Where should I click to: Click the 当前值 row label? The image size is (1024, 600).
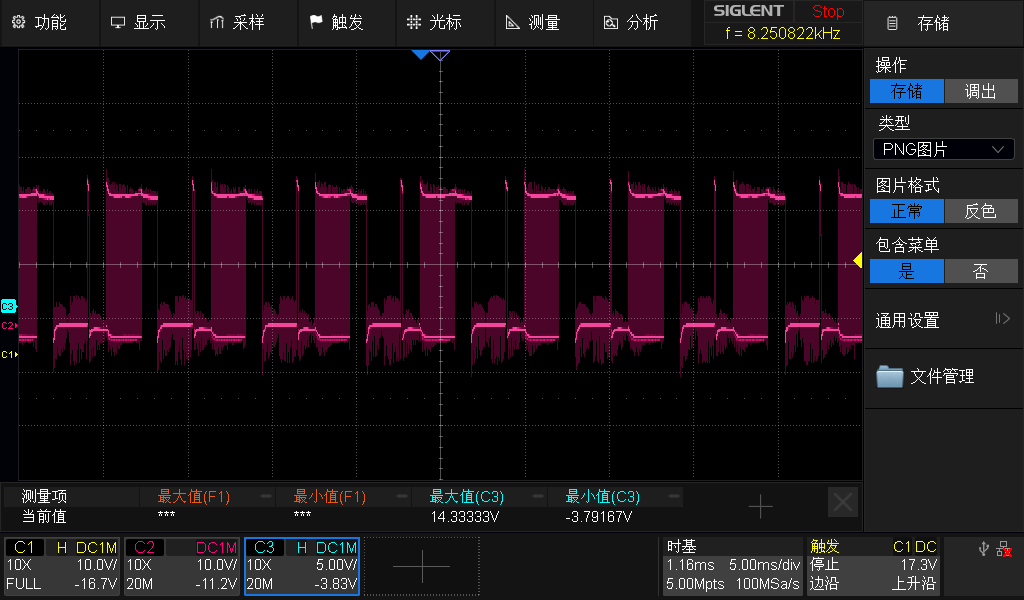point(44,516)
